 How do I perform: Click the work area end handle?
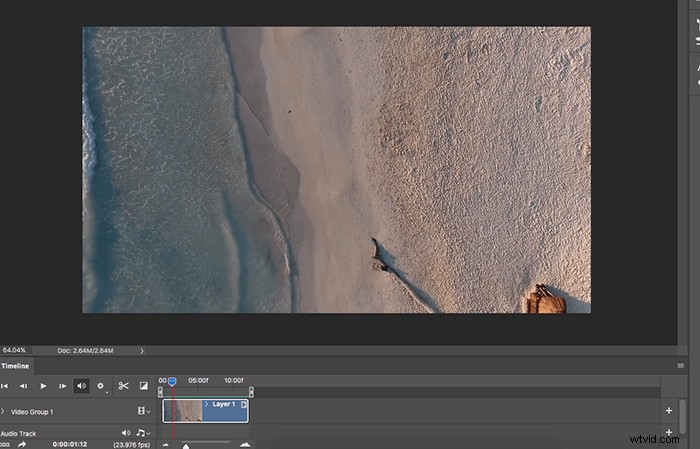(251, 392)
